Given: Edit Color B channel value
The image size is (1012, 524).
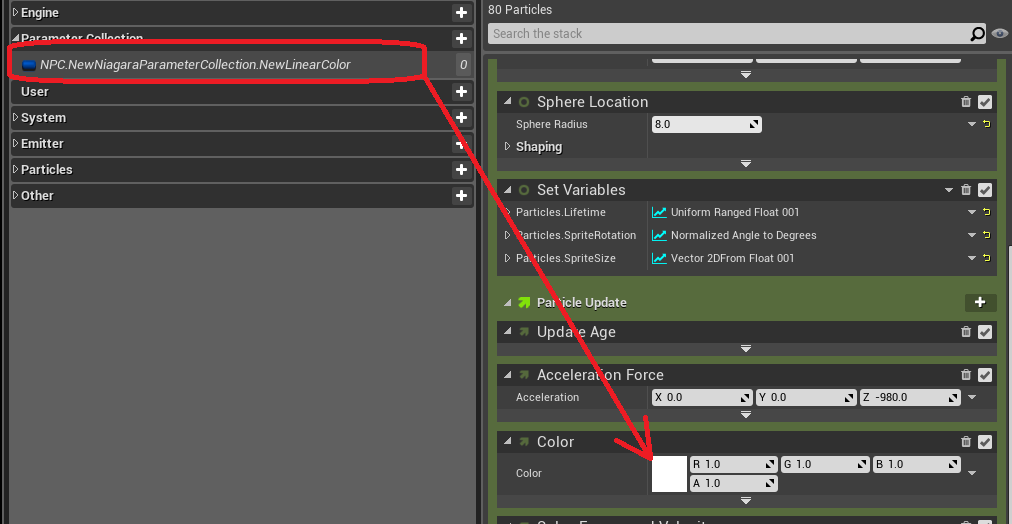Looking at the screenshot, I should pos(916,465).
